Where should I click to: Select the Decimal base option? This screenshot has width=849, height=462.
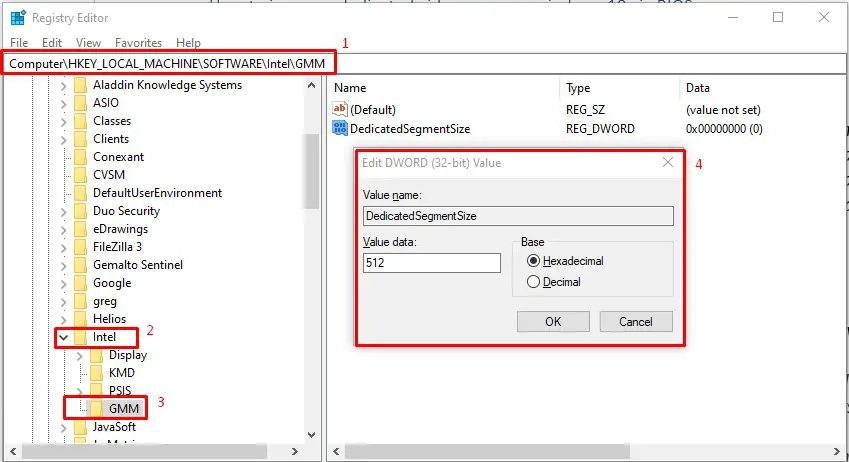533,282
